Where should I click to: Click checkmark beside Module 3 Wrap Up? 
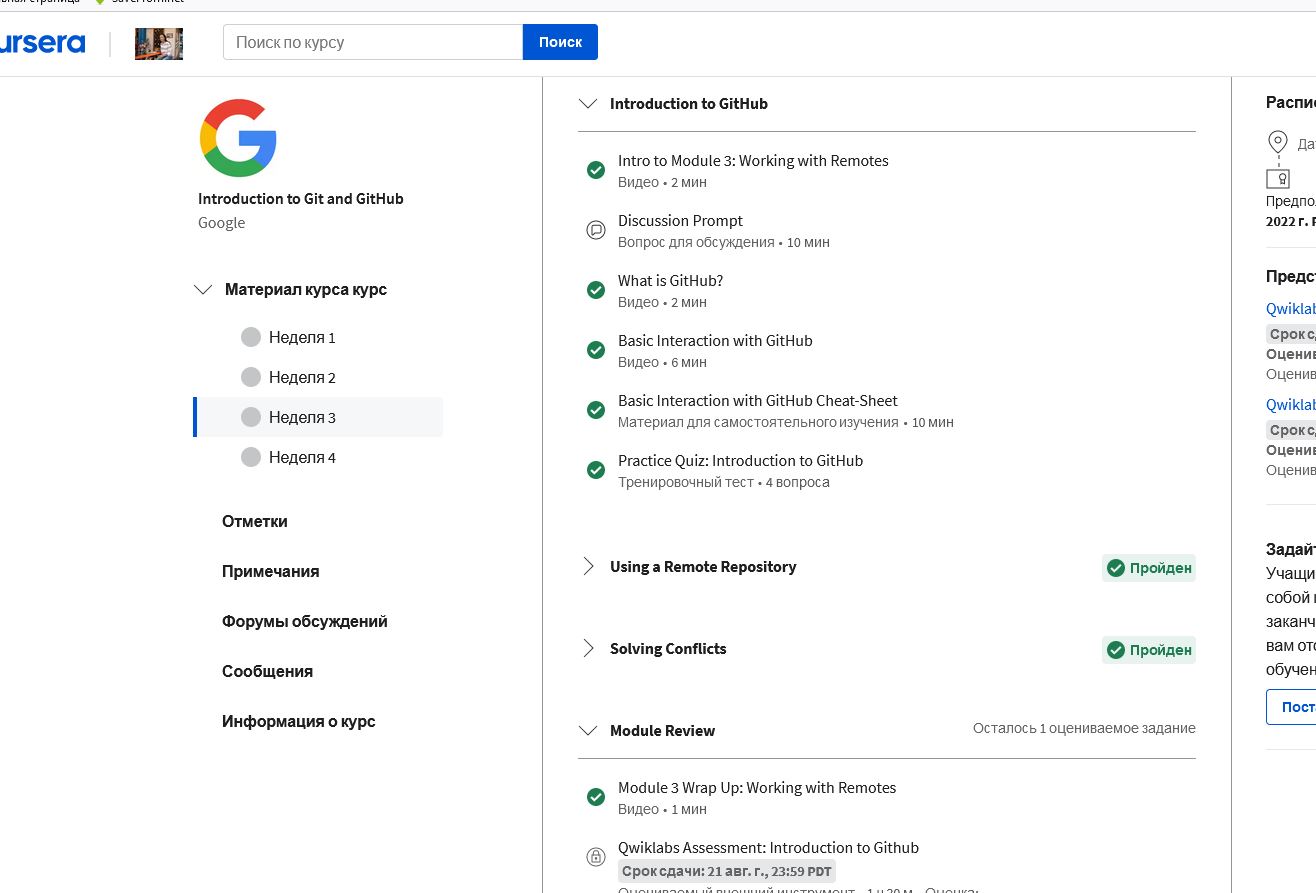pos(596,797)
